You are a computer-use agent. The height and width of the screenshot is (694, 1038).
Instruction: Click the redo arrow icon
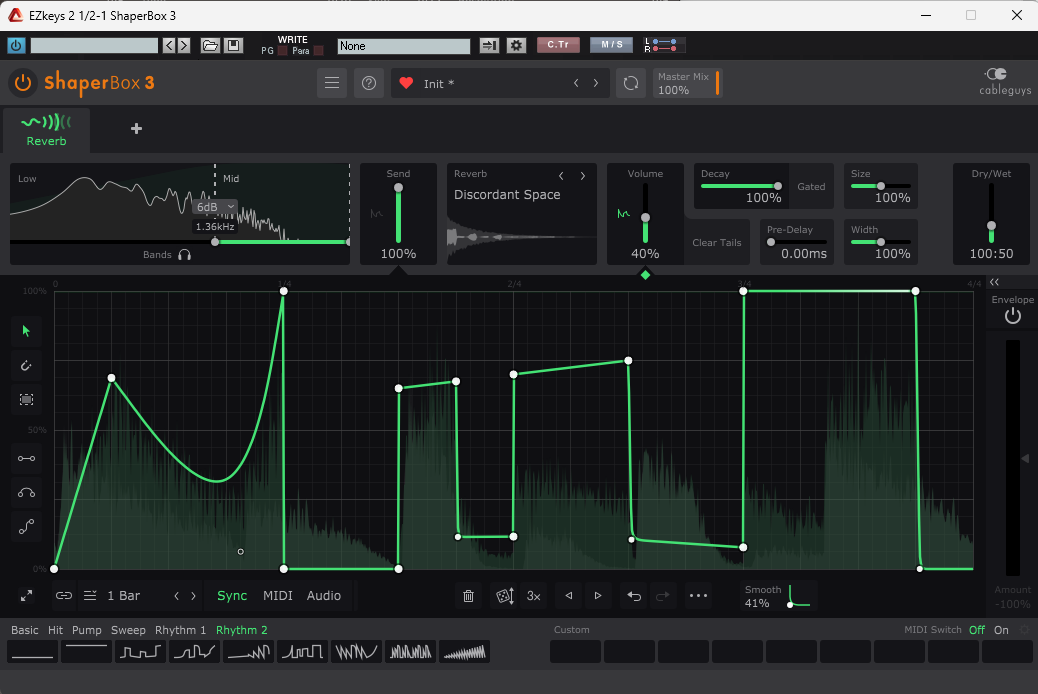(662, 596)
